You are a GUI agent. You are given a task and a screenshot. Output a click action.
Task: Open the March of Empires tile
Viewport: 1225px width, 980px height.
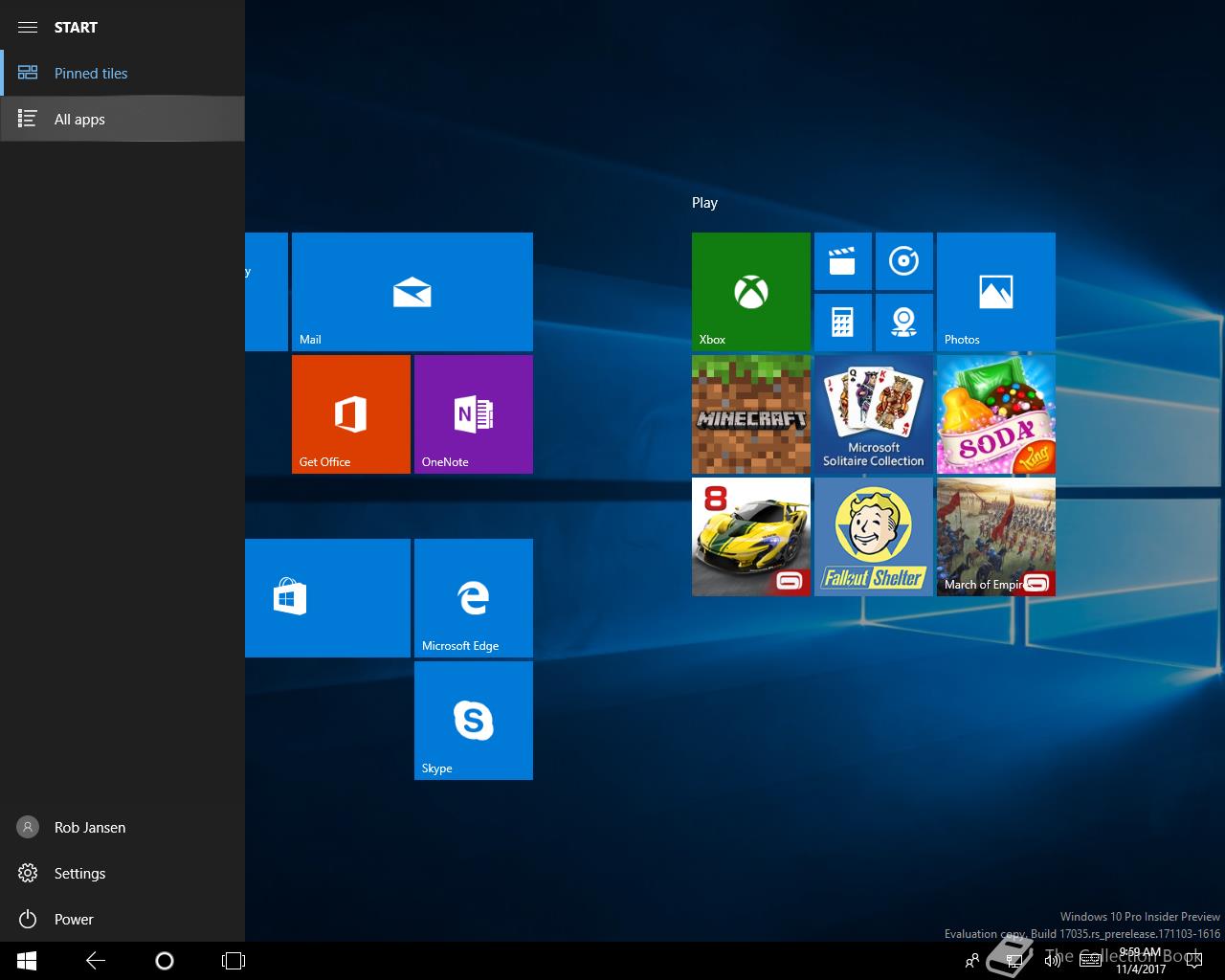996,537
